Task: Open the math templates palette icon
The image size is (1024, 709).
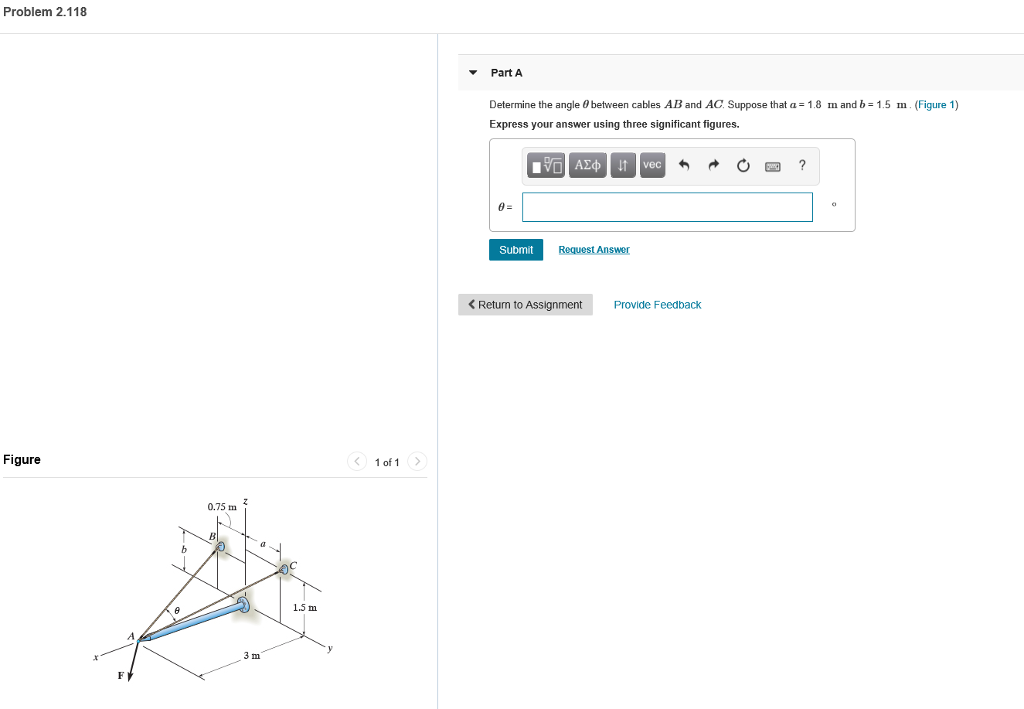Action: 546,165
